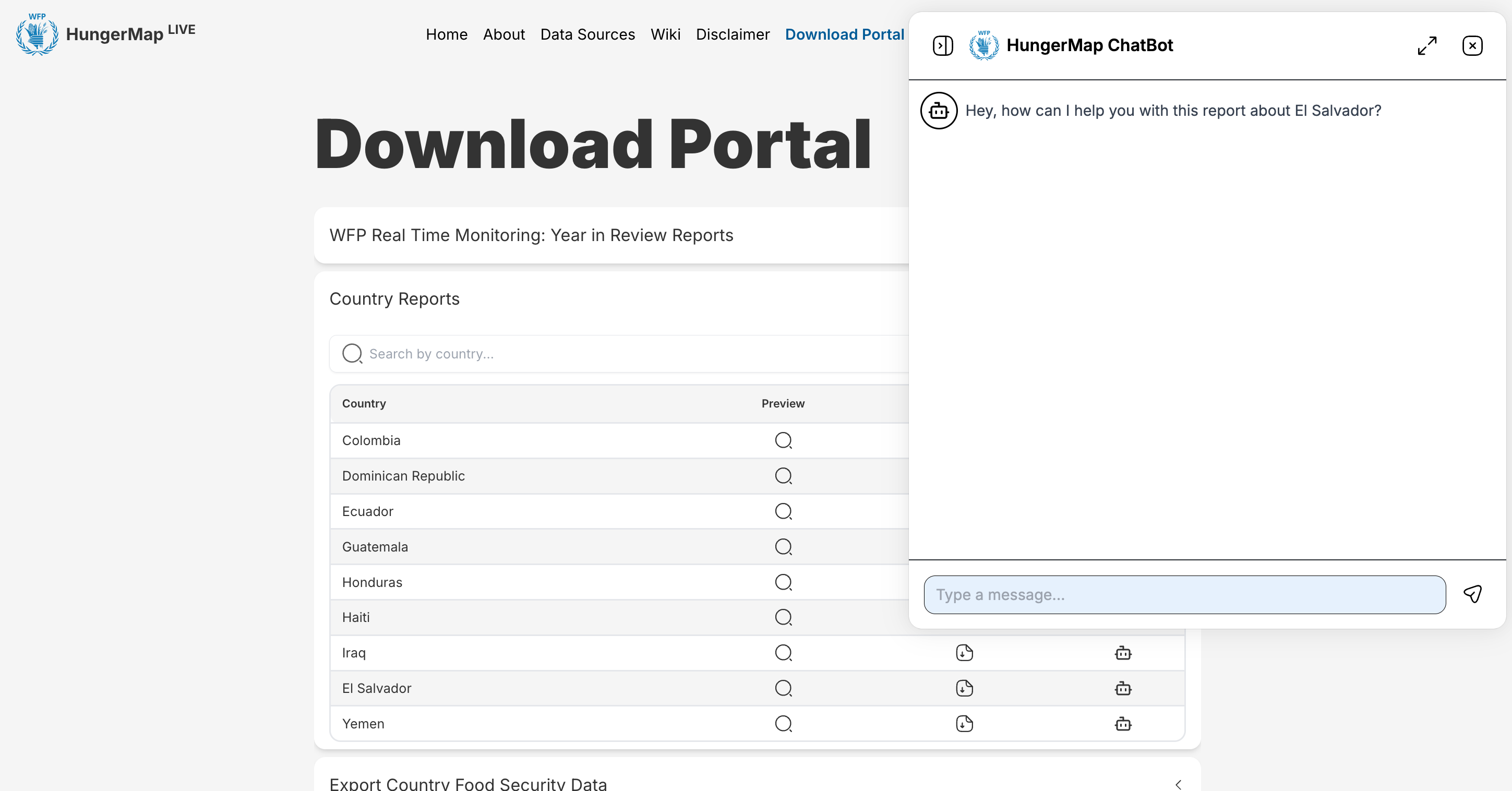
Task: Click the Download Portal page heading
Action: coord(593,145)
